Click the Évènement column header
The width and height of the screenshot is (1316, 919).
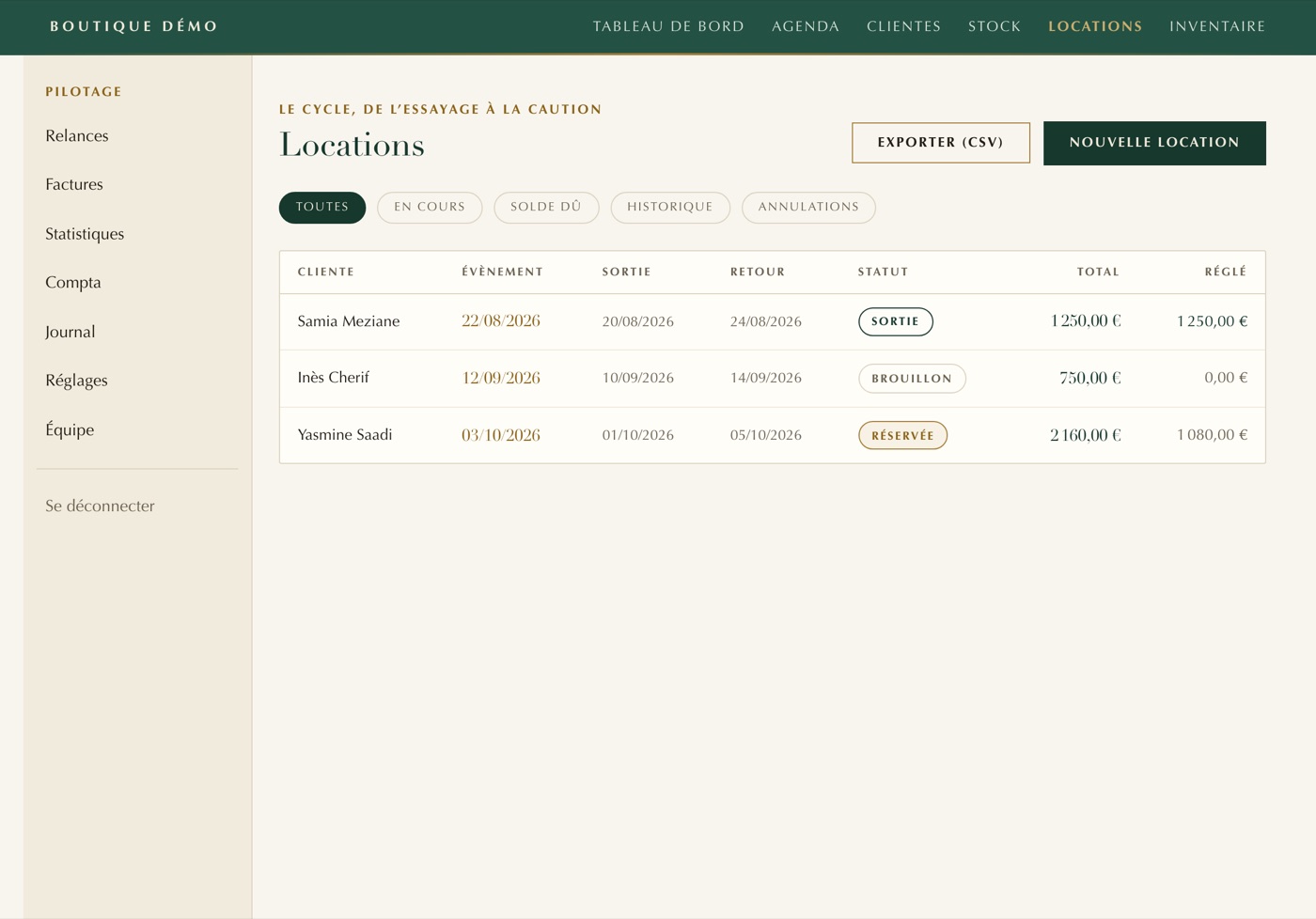(503, 272)
